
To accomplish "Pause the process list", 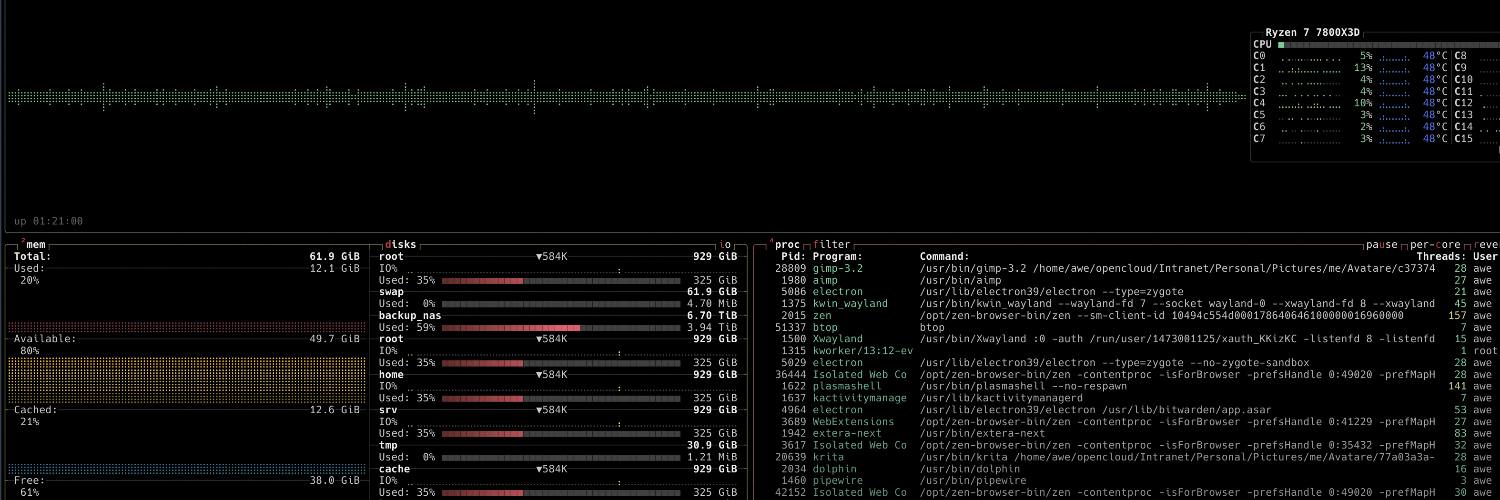I will coord(1382,244).
